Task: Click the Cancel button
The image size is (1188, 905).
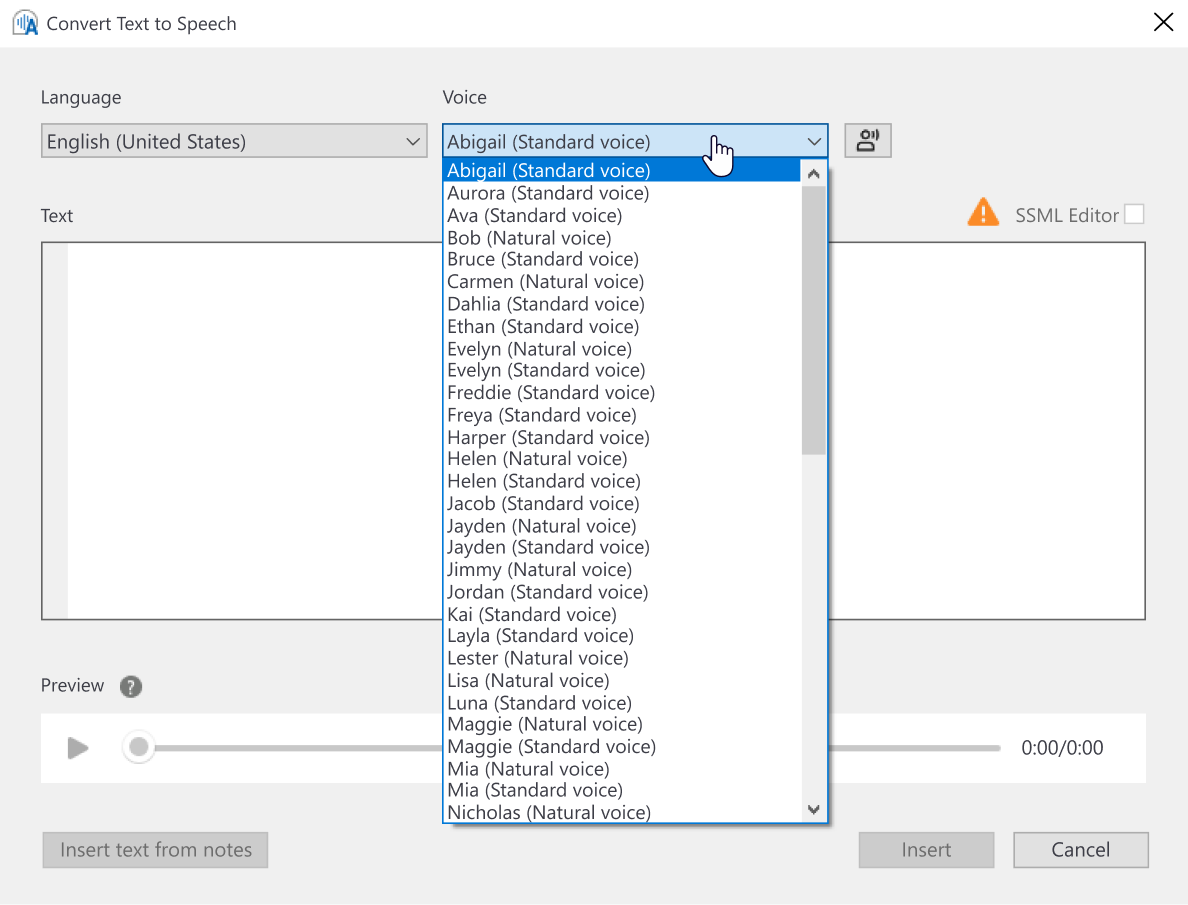Action: tap(1081, 849)
